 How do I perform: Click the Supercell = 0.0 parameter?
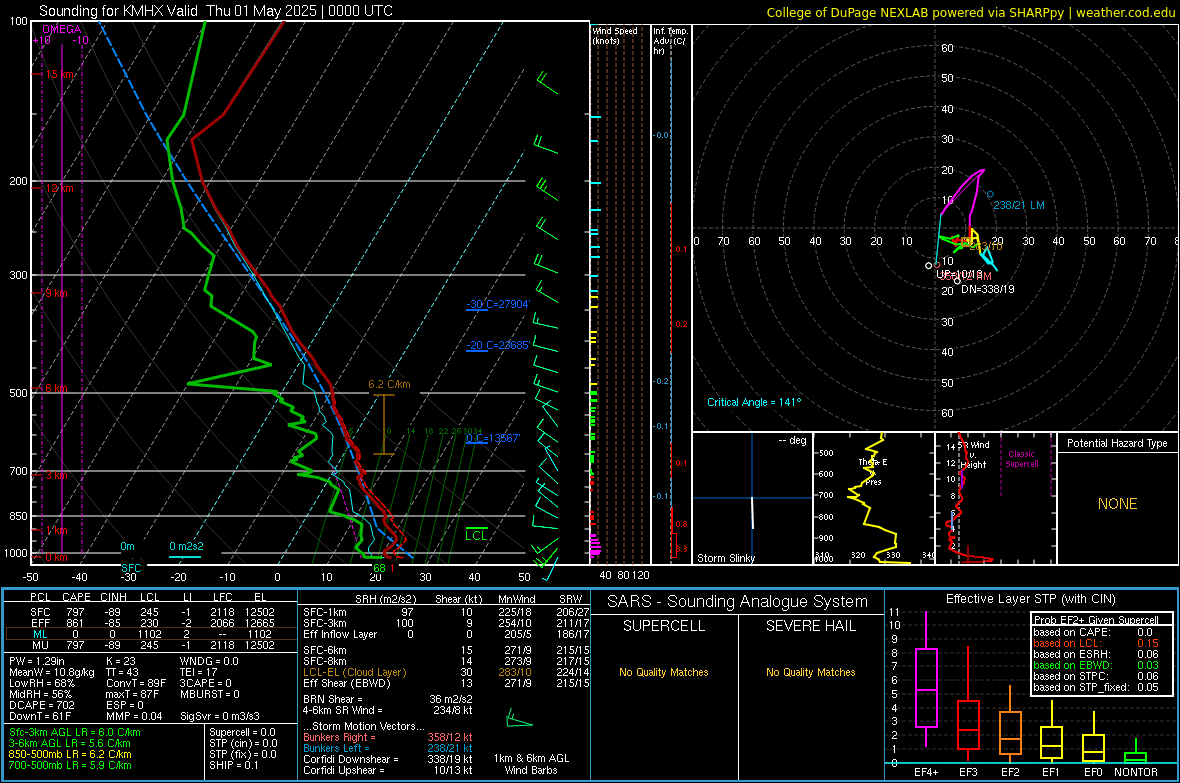coord(242,732)
